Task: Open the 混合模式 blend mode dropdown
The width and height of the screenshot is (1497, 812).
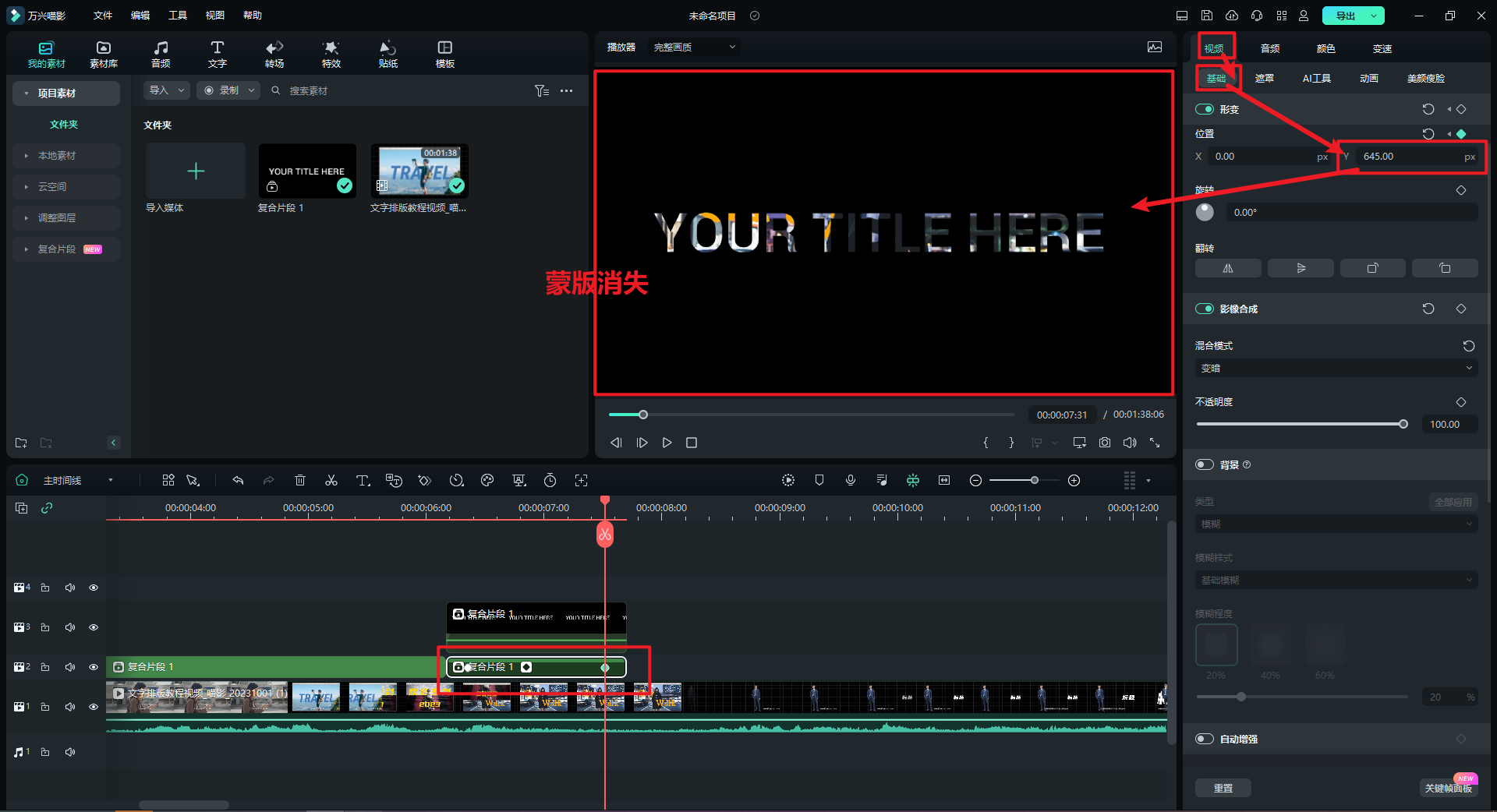Action: 1336,369
